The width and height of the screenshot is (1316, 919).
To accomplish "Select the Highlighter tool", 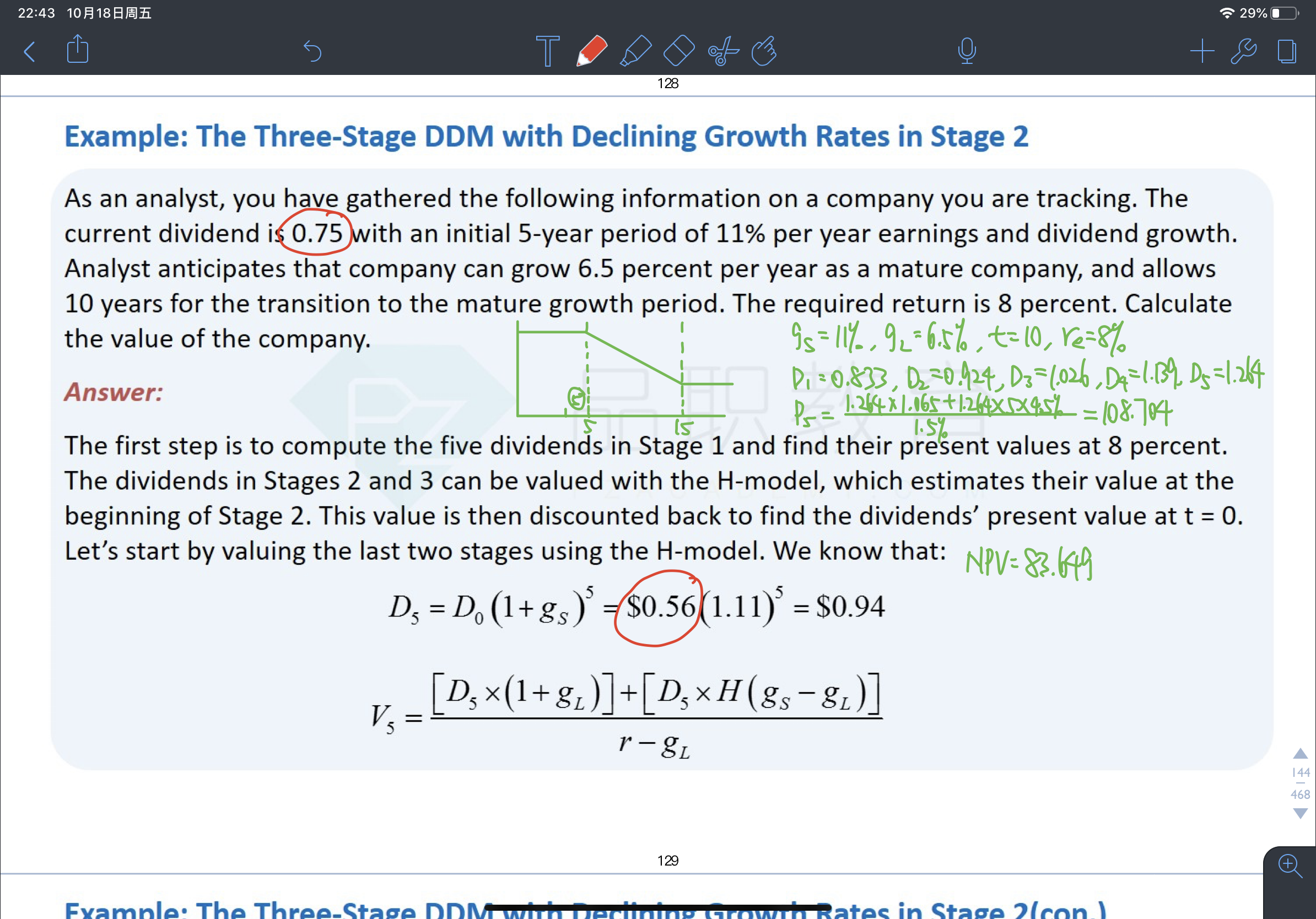I will pyautogui.click(x=635, y=51).
